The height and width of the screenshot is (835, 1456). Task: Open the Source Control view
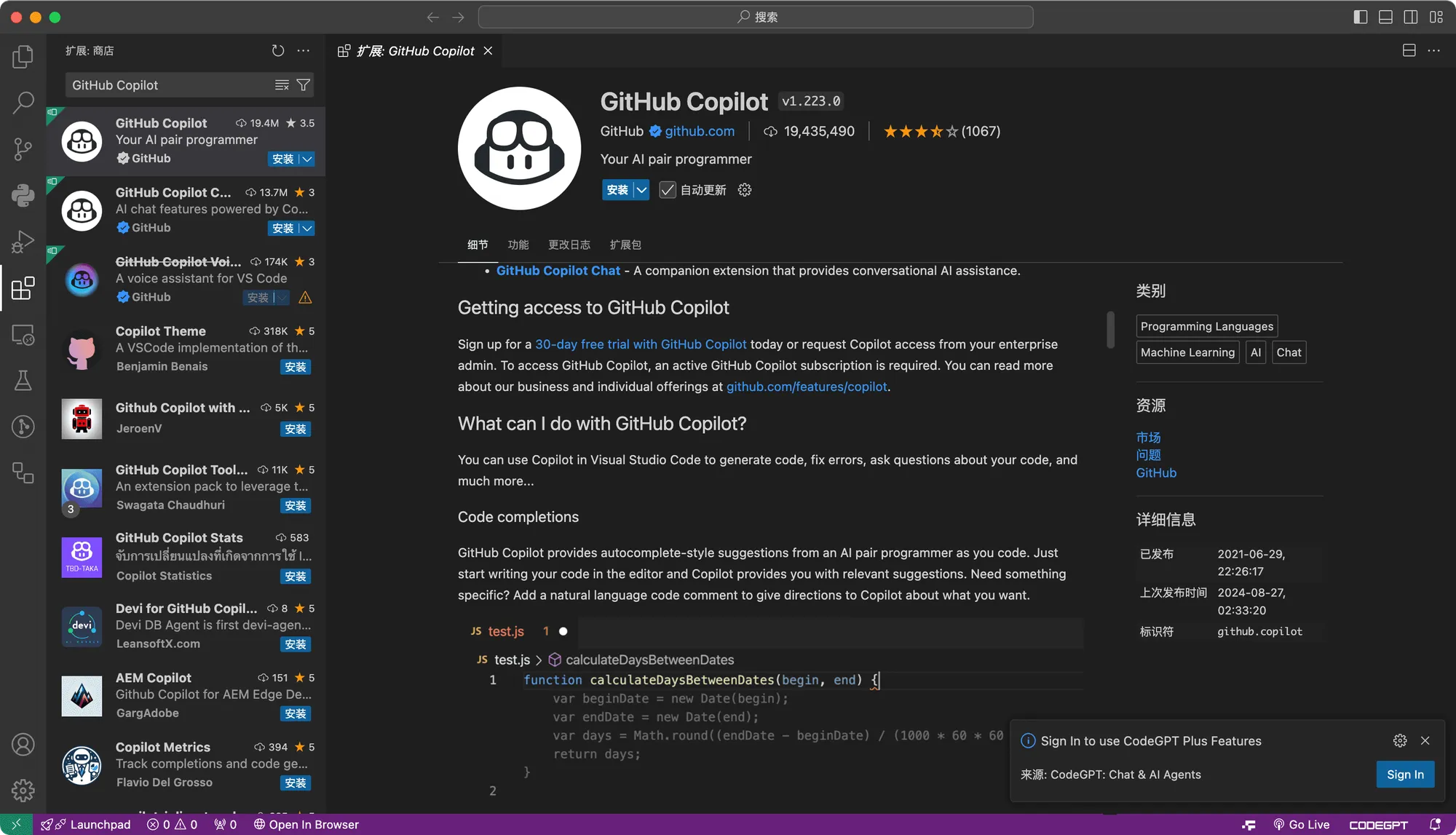pyautogui.click(x=23, y=149)
